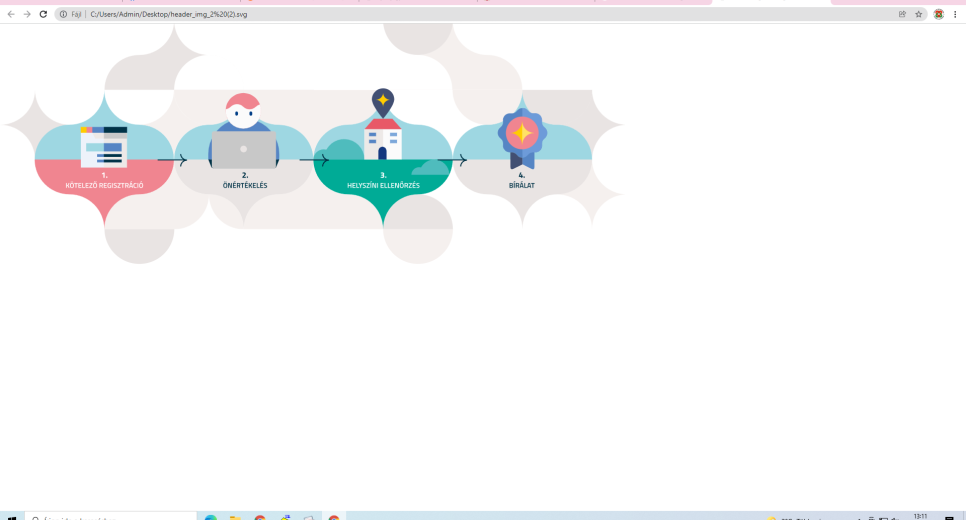The height and width of the screenshot is (520, 966).
Task: Open the profile avatar in Chrome toolbar
Action: pyautogui.click(x=938, y=14)
